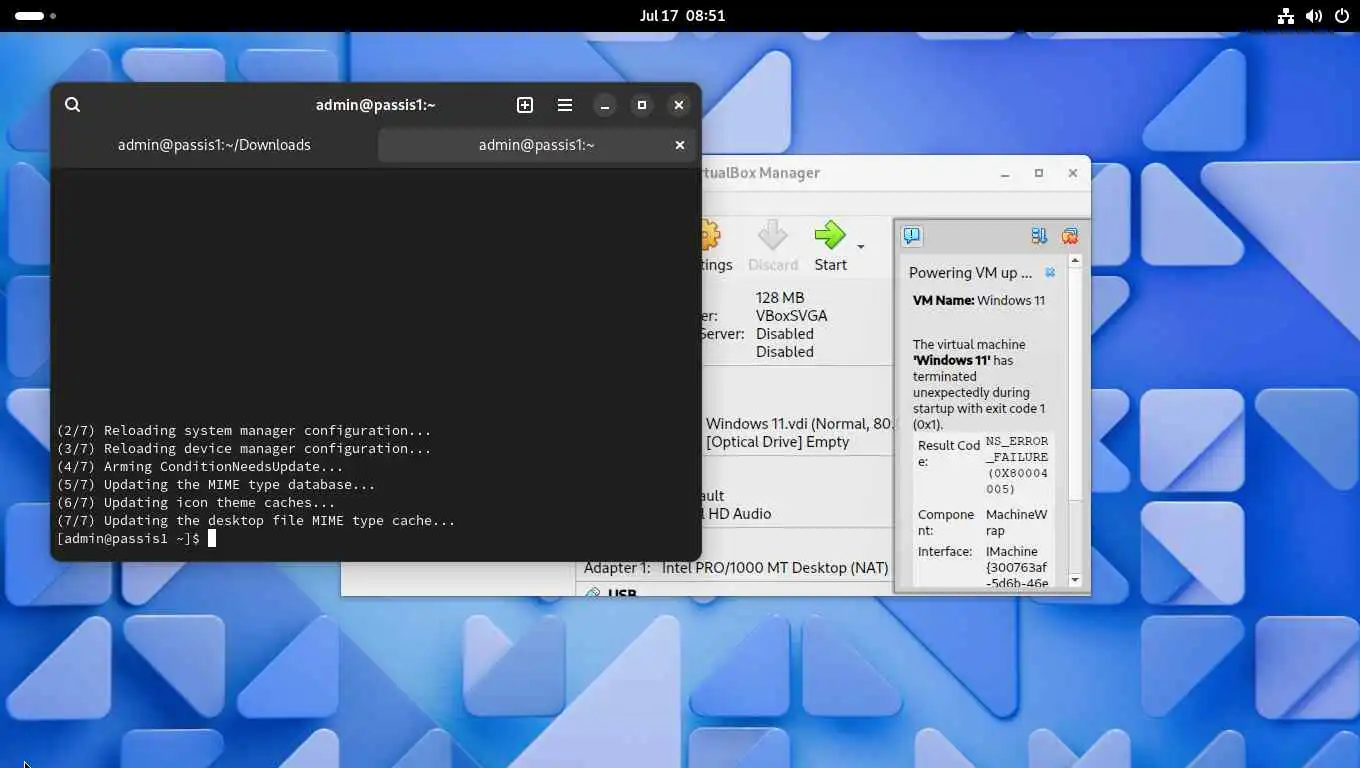Minimize the terminal window
This screenshot has width=1360, height=768.
(x=605, y=105)
